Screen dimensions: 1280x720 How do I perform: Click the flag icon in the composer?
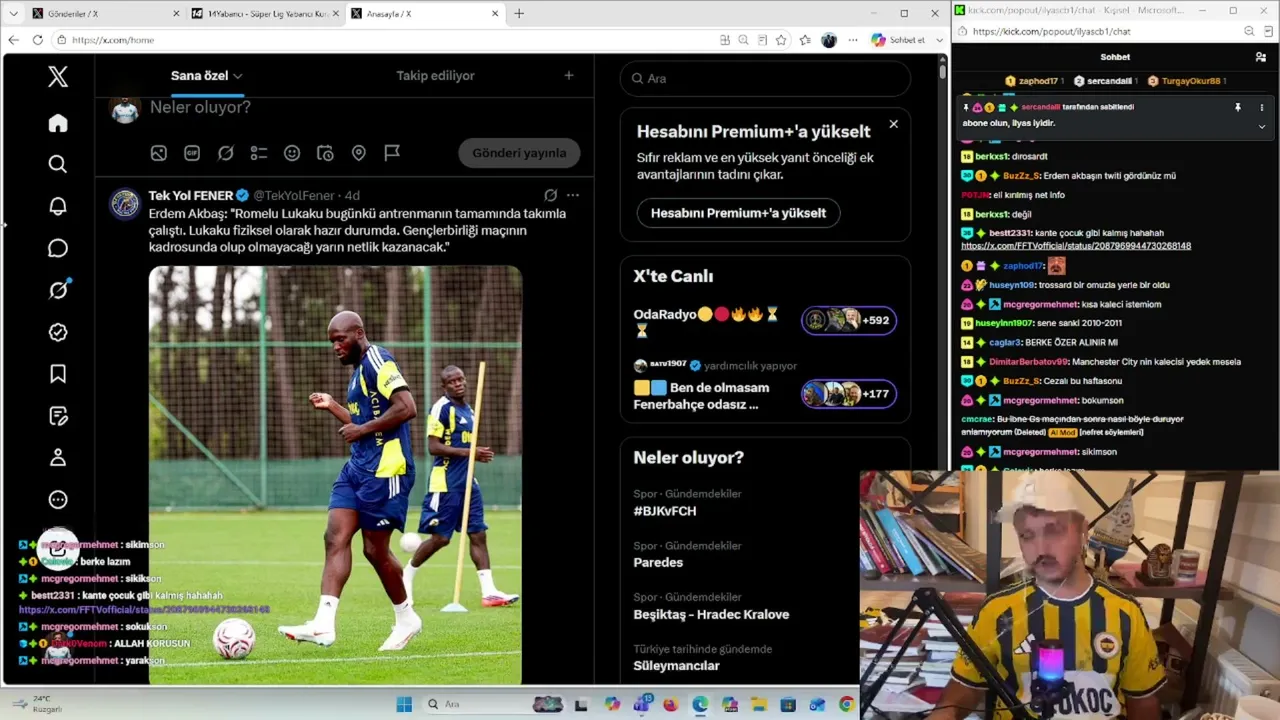coord(392,153)
